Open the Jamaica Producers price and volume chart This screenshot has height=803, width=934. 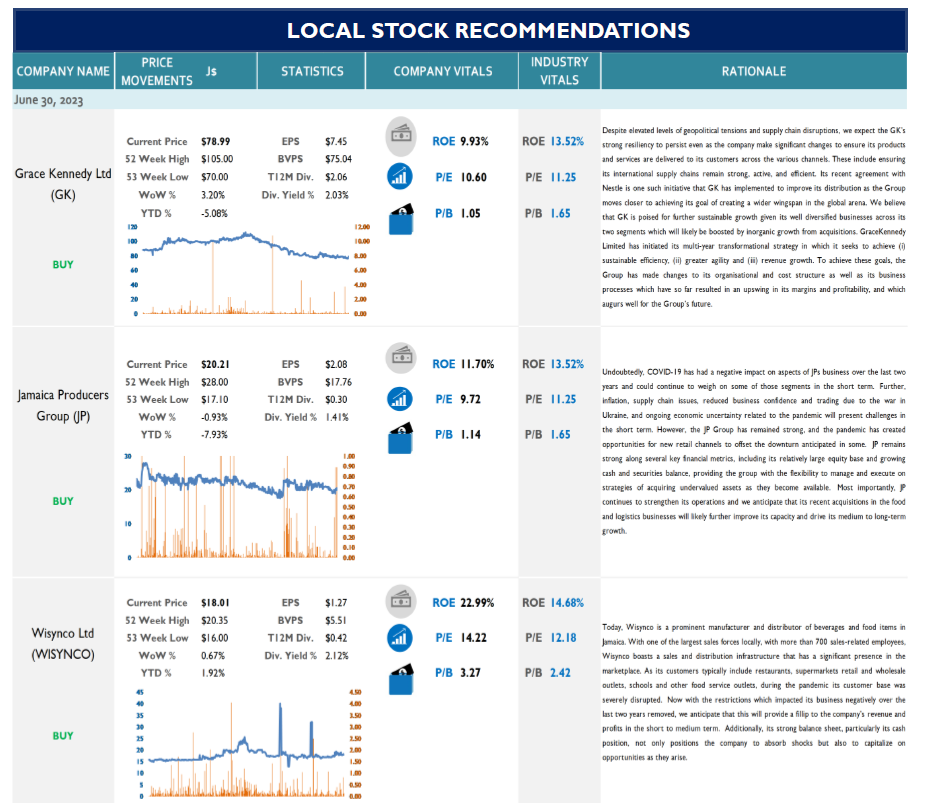pos(241,507)
